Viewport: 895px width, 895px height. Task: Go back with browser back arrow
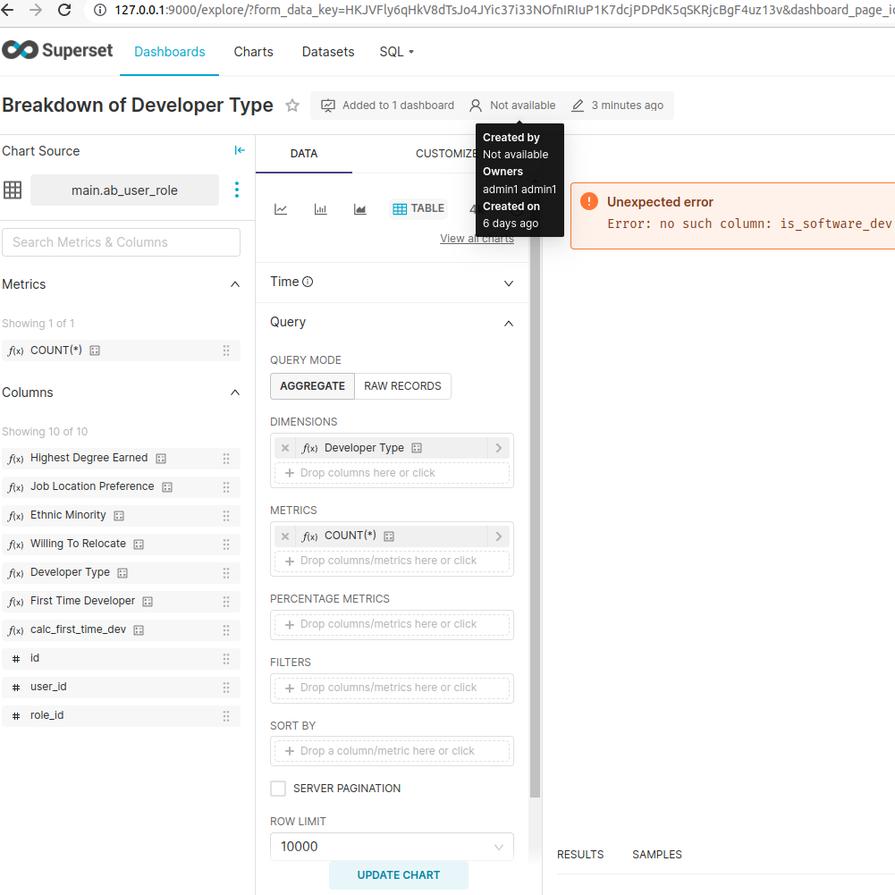click(x=7, y=10)
